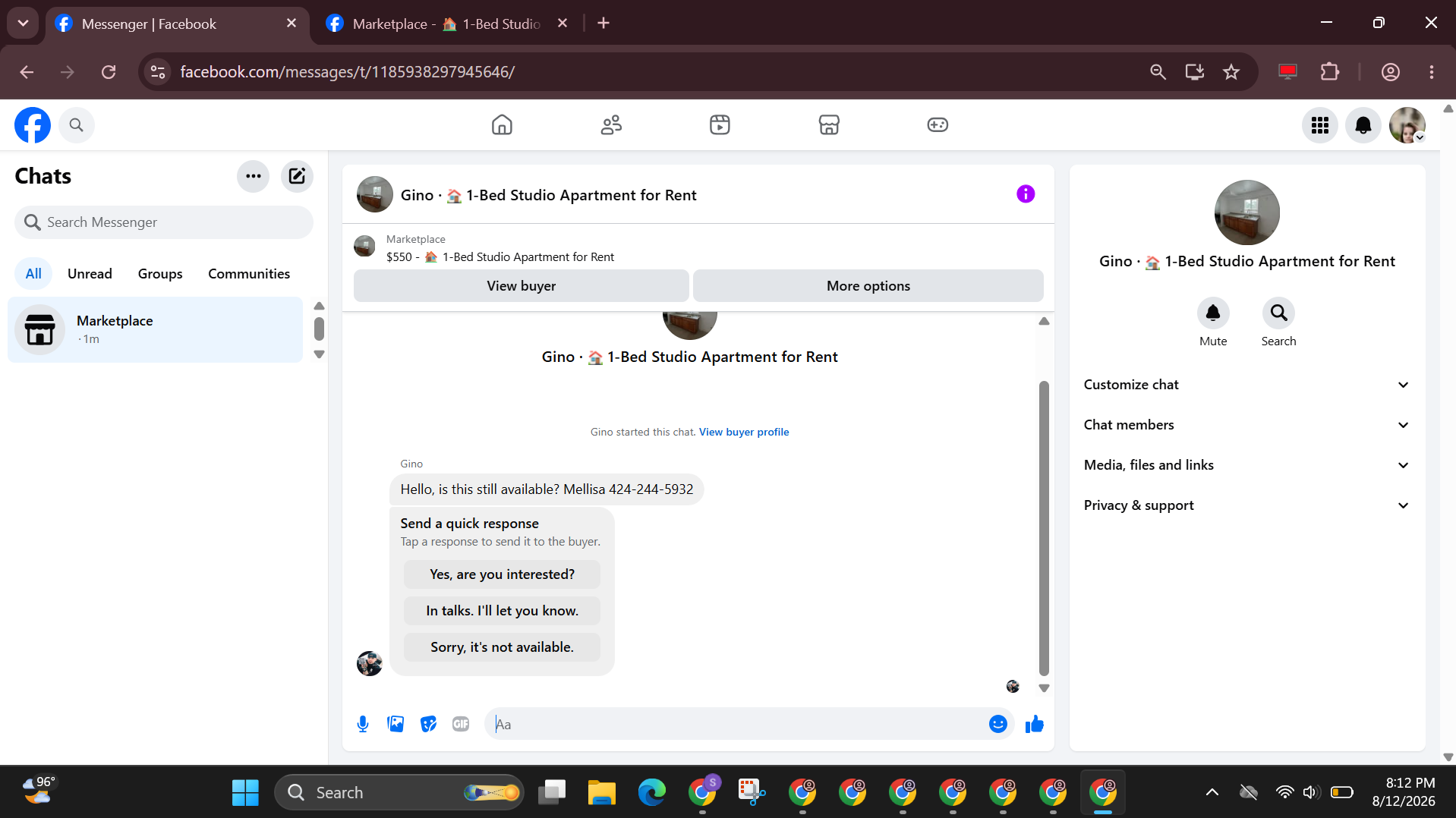Viewport: 1456px width, 818px height.
Task: Select the Unread chats filter
Action: point(90,274)
